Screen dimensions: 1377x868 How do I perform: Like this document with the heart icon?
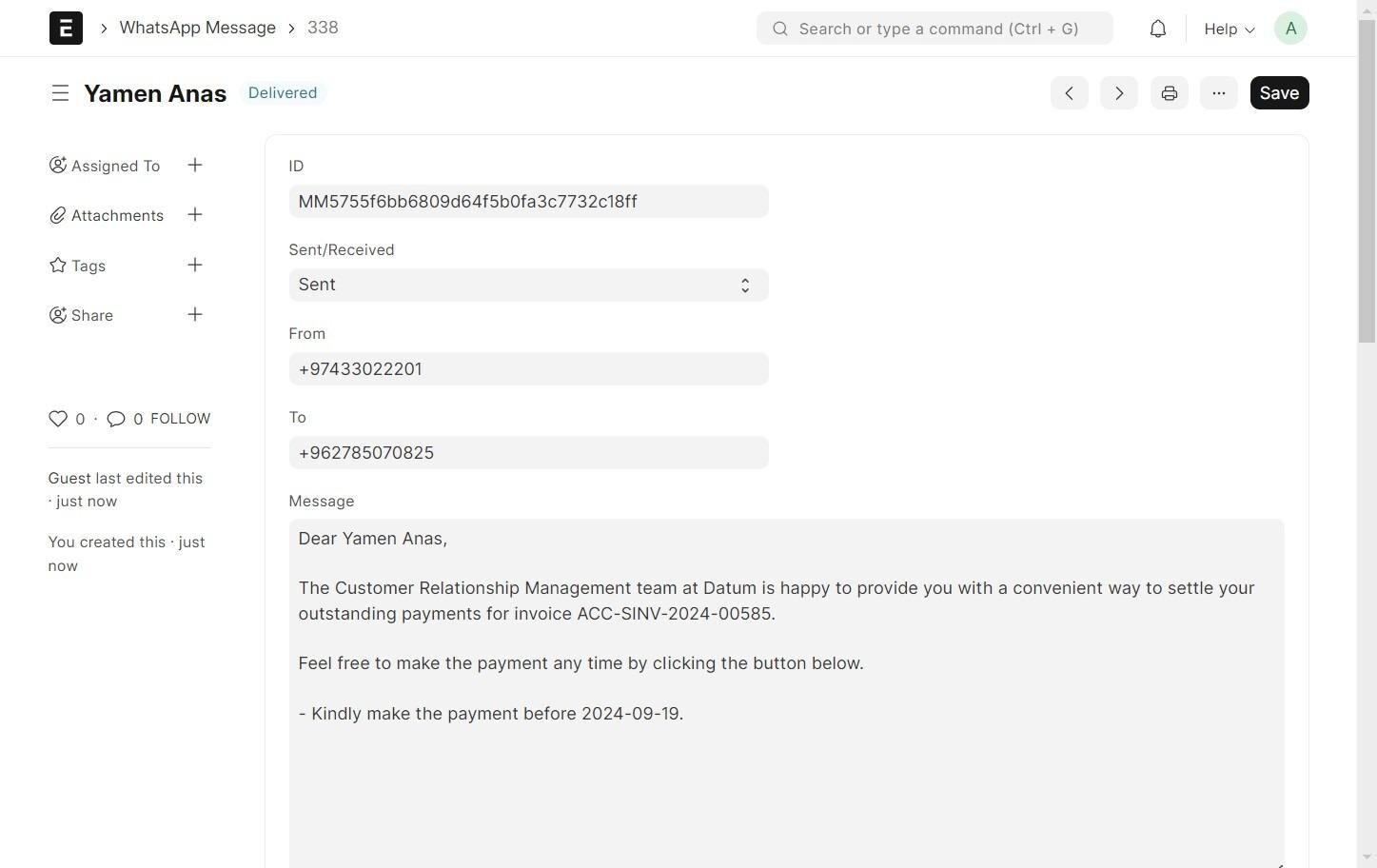pos(58,419)
